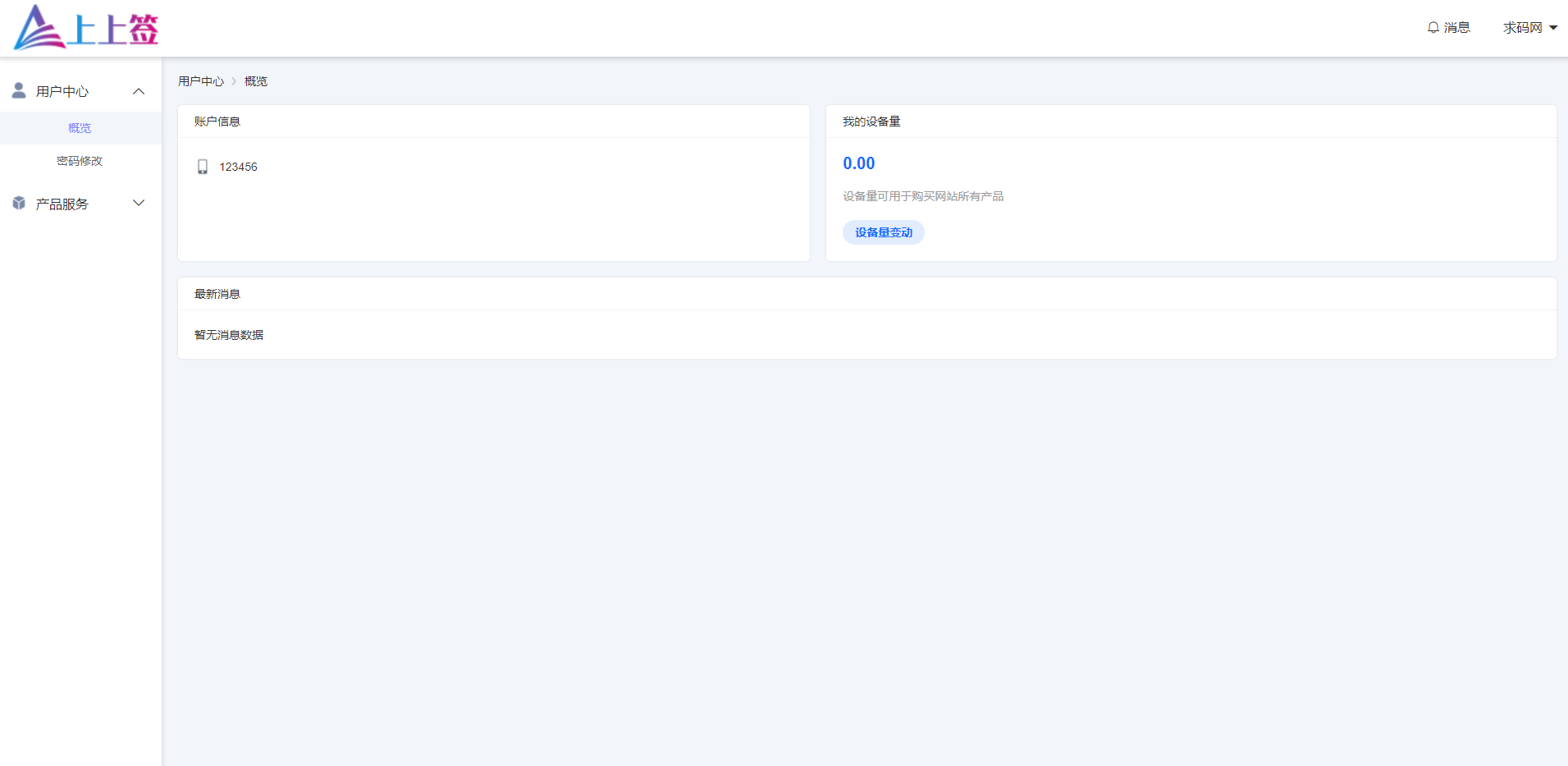Click the 上上签 logo

(86, 28)
